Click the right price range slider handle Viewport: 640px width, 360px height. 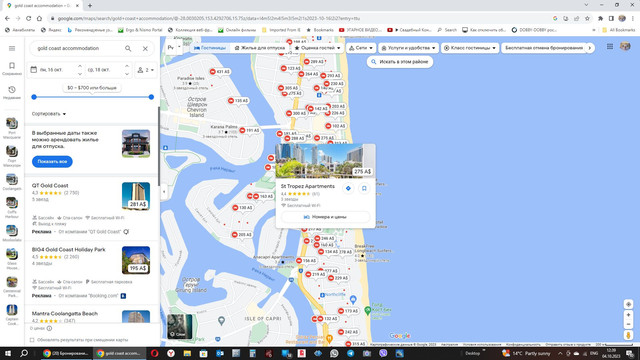[x=151, y=97]
